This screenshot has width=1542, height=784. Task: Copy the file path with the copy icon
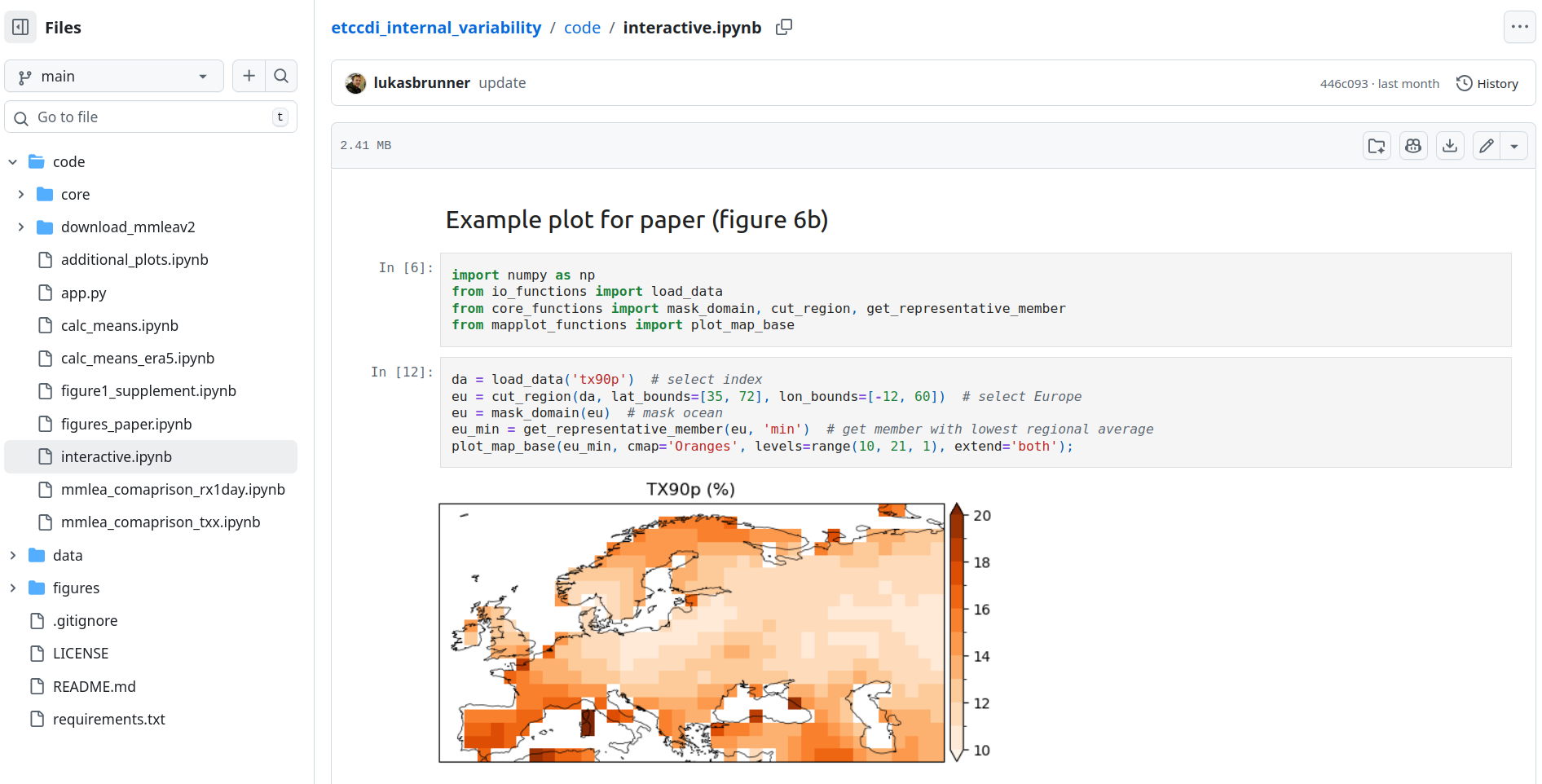point(783,27)
